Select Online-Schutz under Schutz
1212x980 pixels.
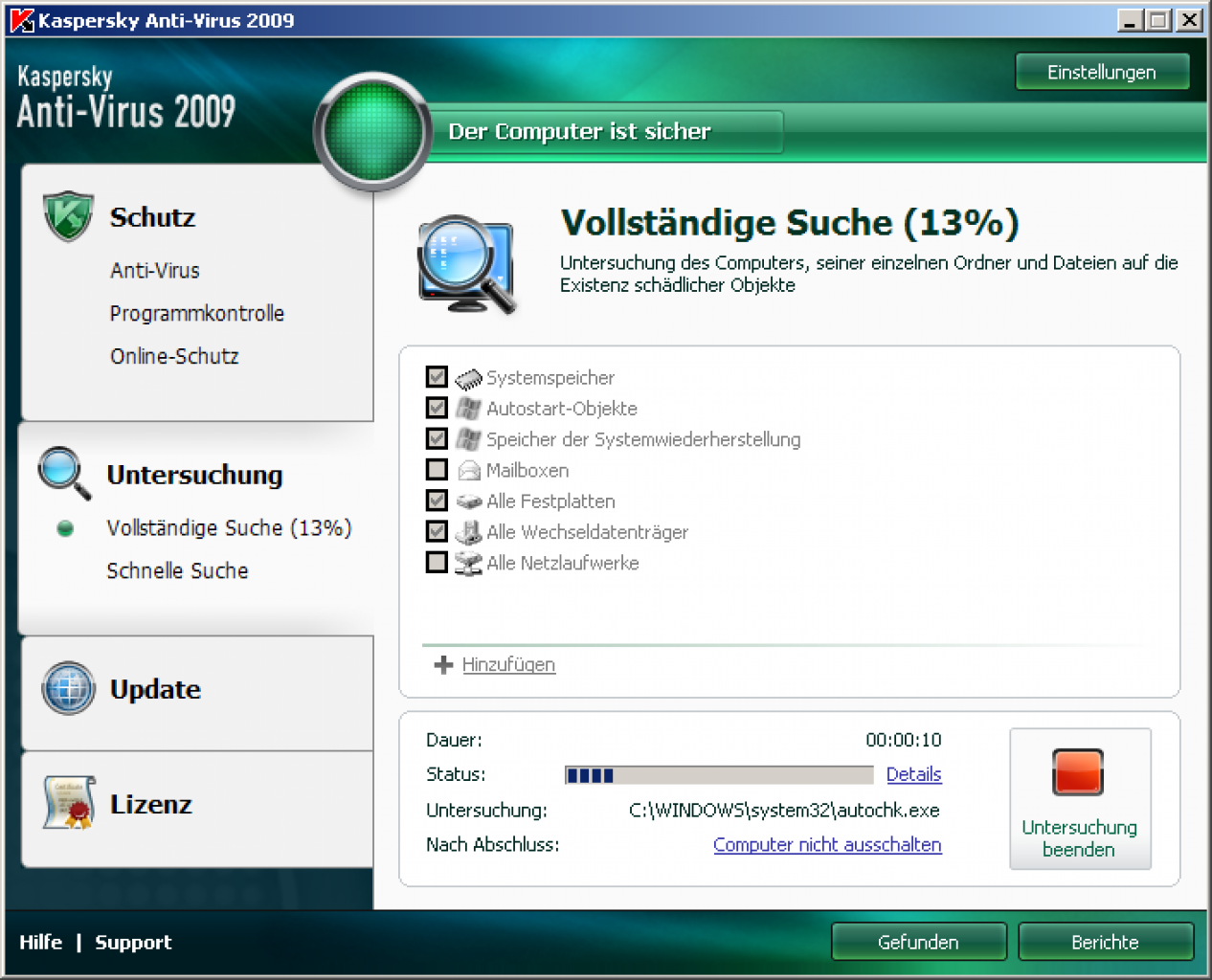point(174,356)
